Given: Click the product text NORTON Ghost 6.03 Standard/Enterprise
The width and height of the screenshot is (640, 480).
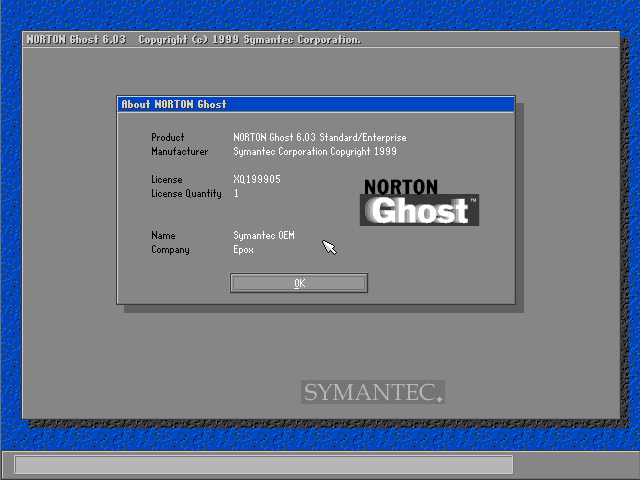Looking at the screenshot, I should pos(320,137).
